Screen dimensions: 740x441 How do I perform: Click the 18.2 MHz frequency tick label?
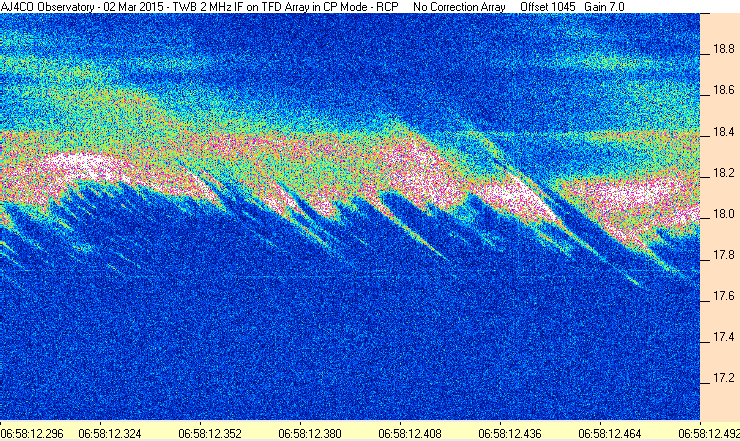(x=723, y=173)
